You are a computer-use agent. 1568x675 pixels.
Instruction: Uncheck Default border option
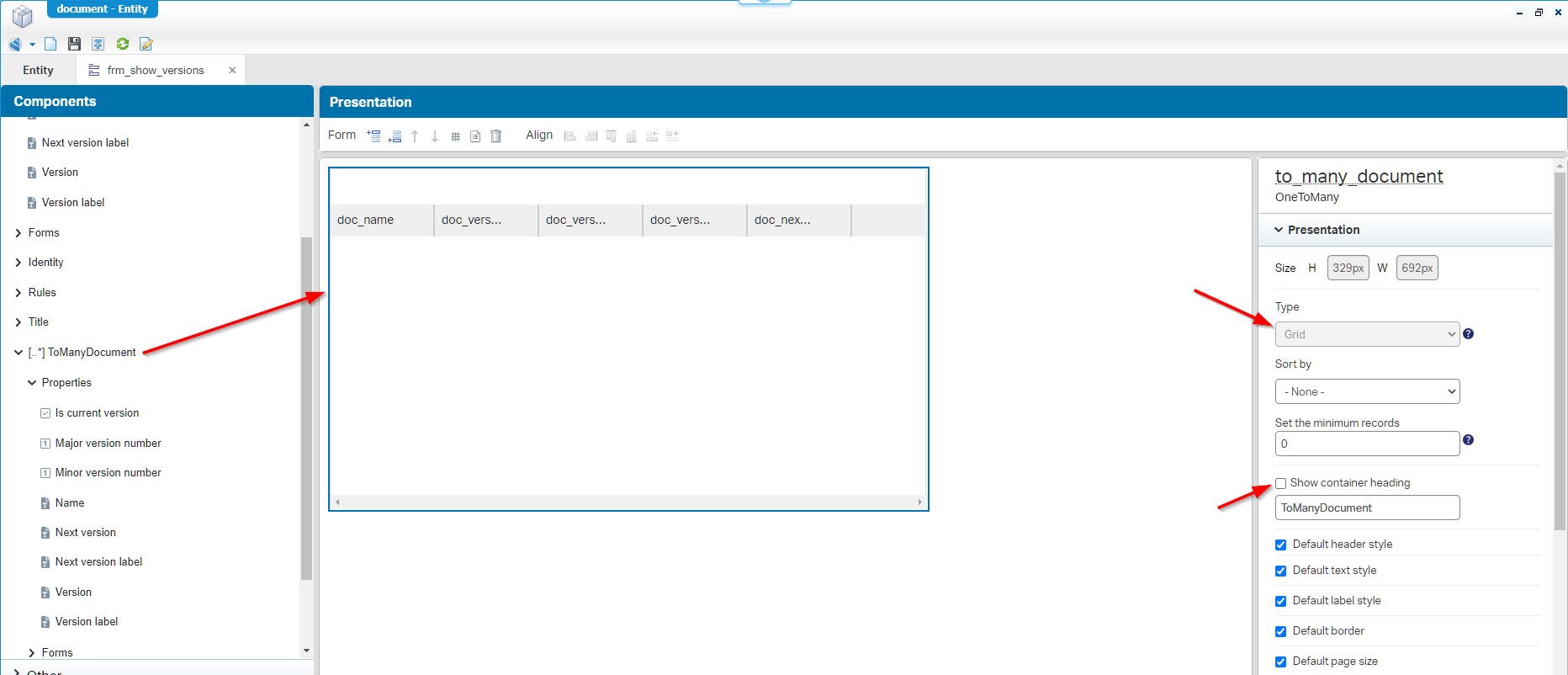(1281, 631)
